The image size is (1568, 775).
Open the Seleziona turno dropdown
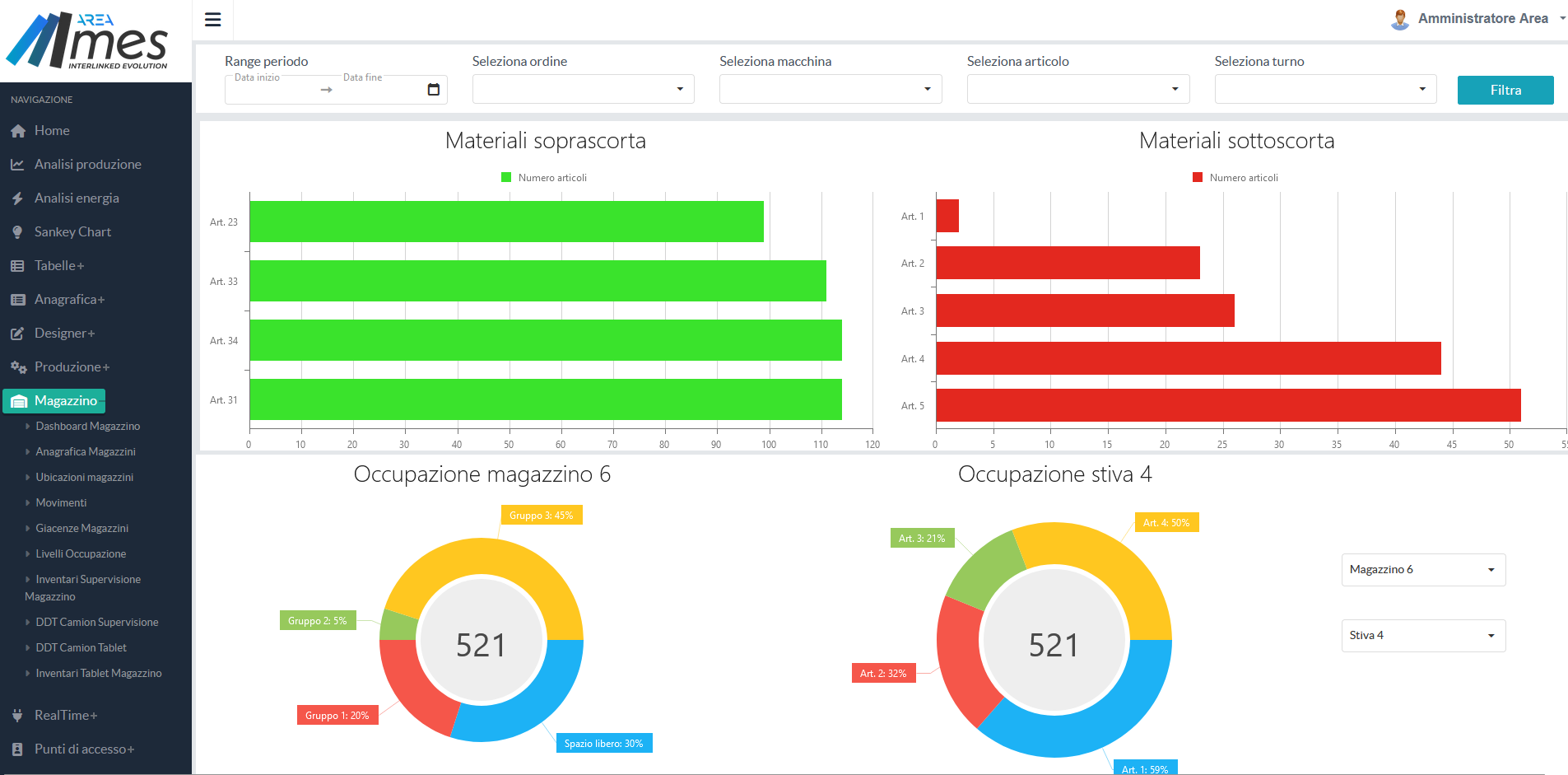[x=1325, y=89]
